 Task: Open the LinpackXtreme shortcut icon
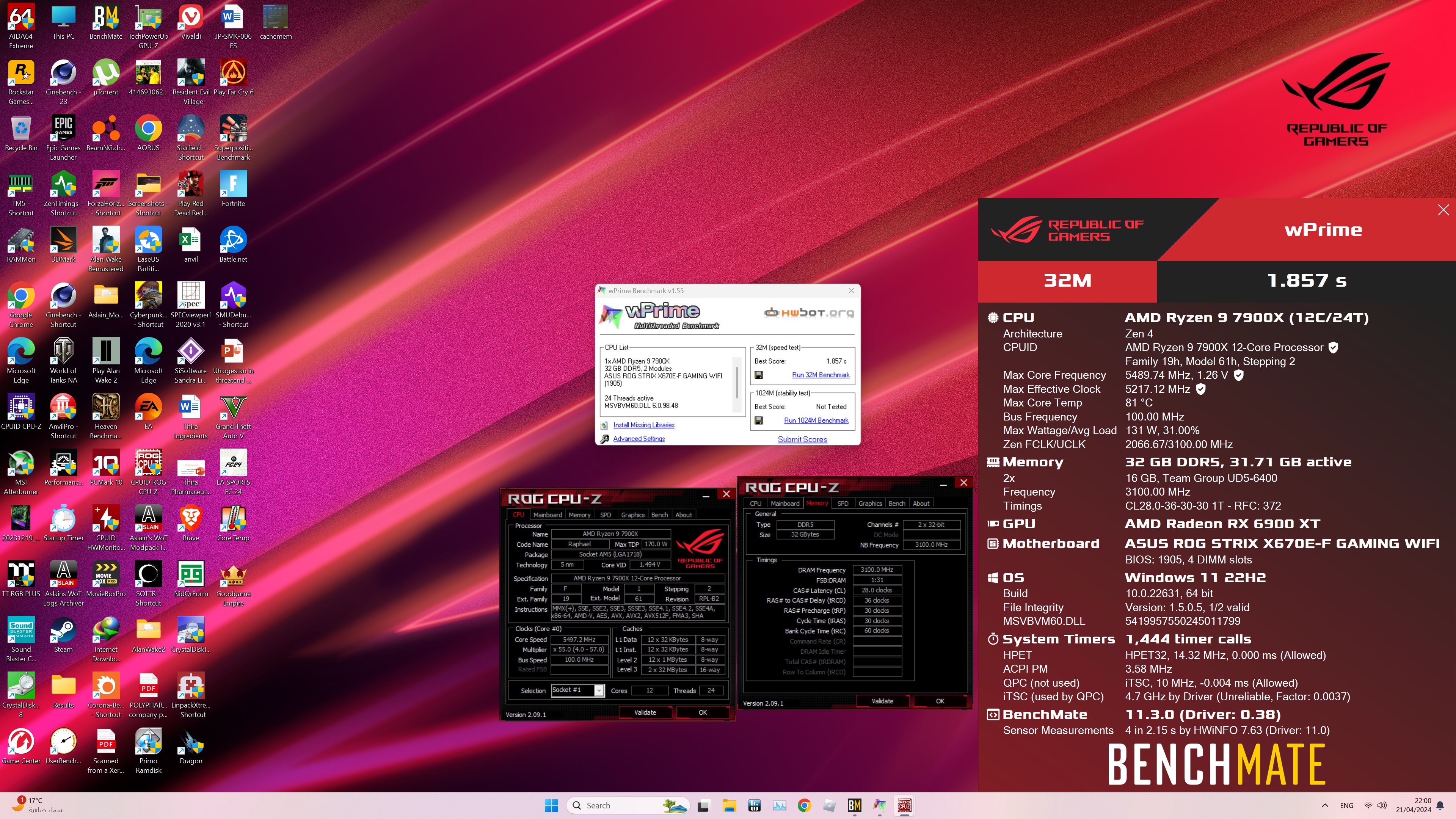pos(191,695)
